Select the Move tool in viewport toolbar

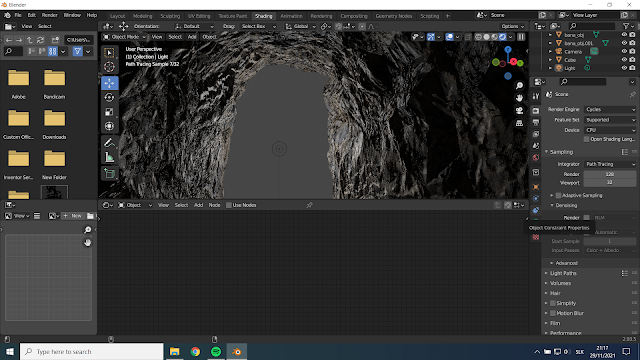tap(109, 83)
